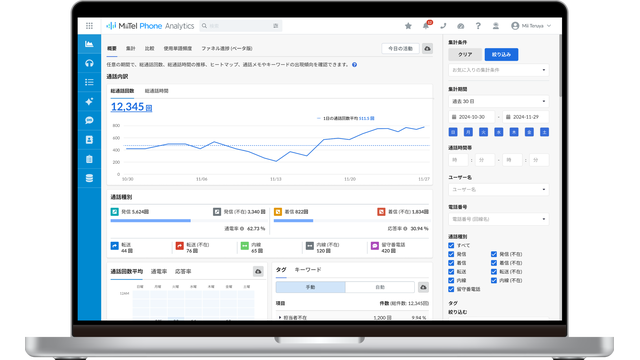
Task: Click the 12,345 回 total calls link
Action: tap(131, 107)
